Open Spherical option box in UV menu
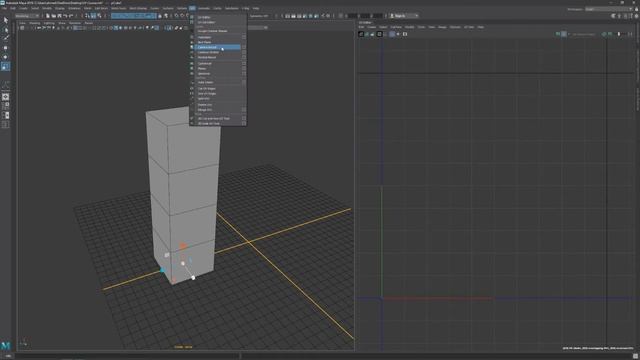This screenshot has width=640, height=360. click(x=244, y=73)
